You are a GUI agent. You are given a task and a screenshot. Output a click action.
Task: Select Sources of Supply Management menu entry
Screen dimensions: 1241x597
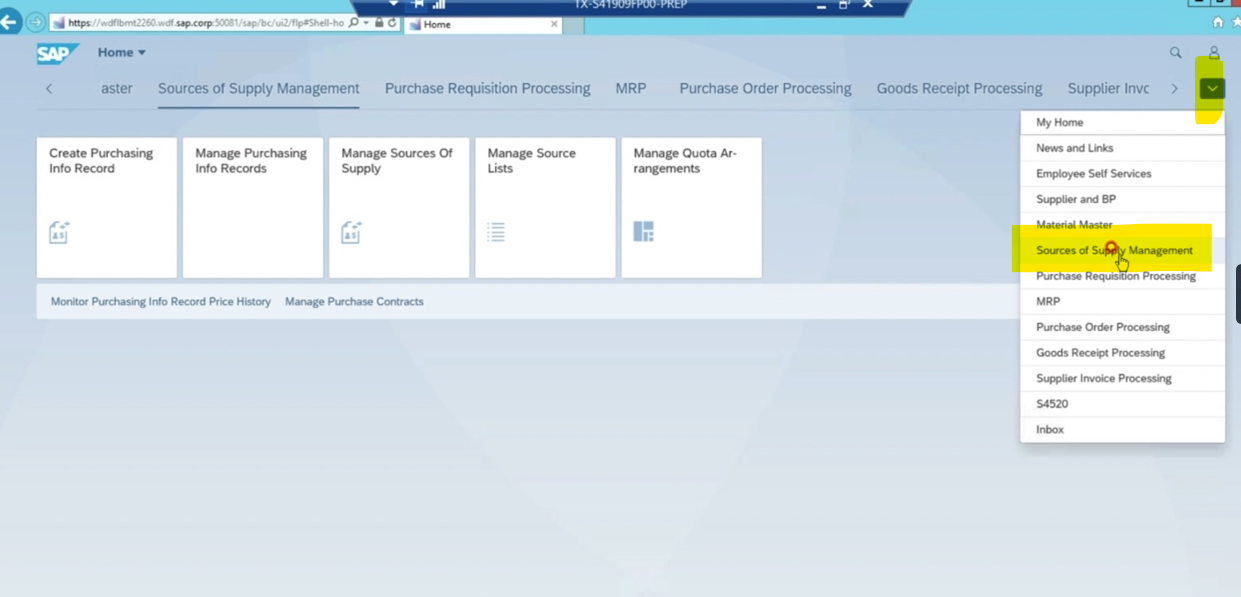click(1122, 251)
